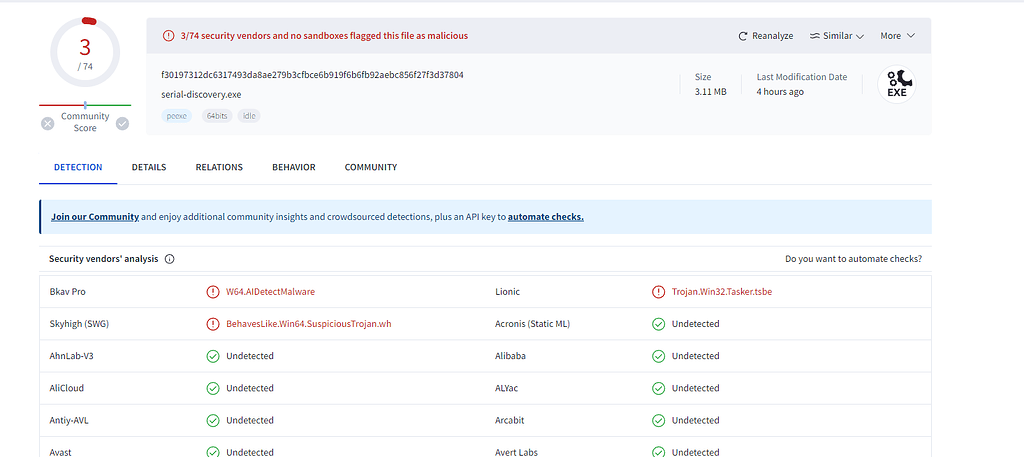Click the warning icon in the red banner
Screen dimensions: 1024x457
(x=168, y=36)
